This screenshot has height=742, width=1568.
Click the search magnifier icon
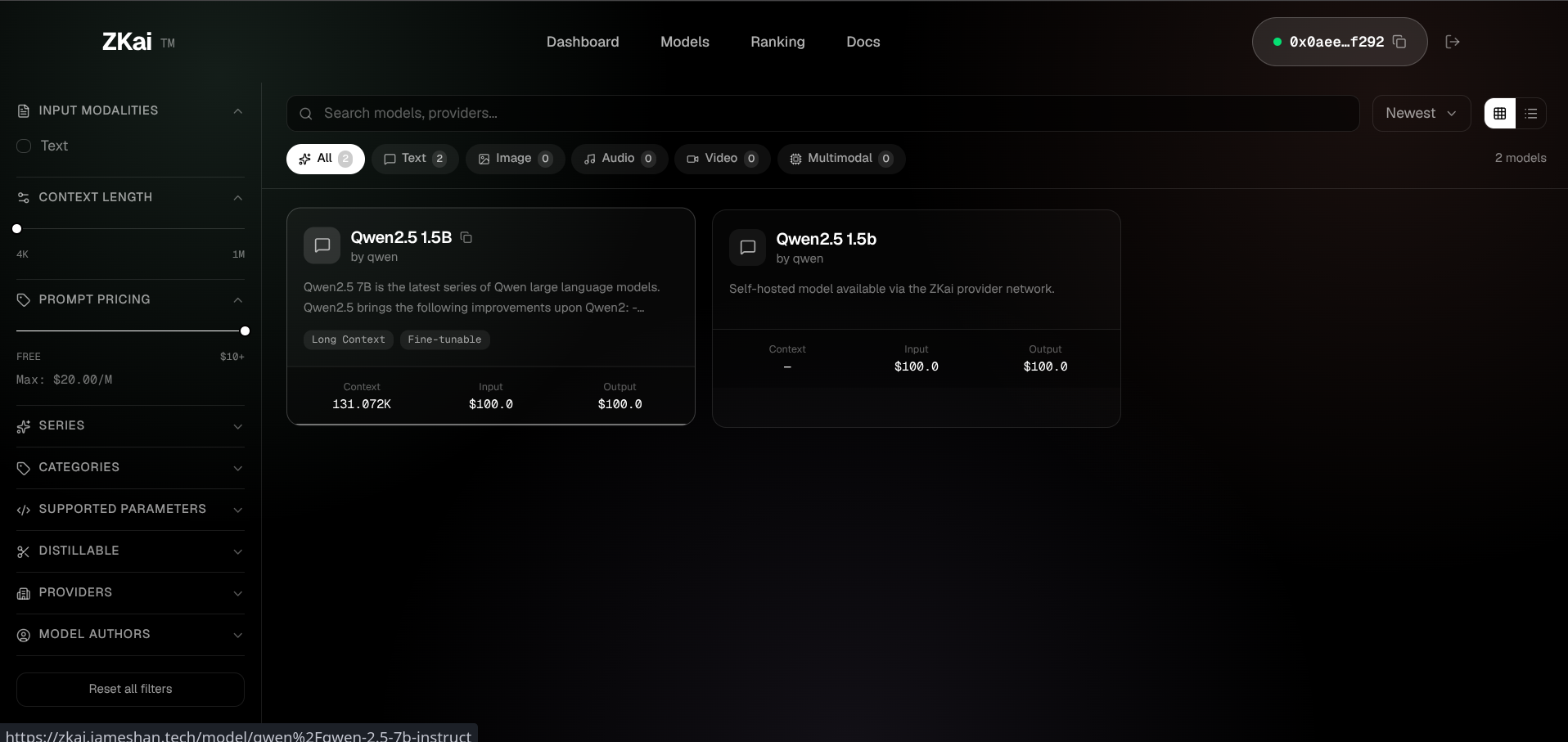click(x=306, y=114)
